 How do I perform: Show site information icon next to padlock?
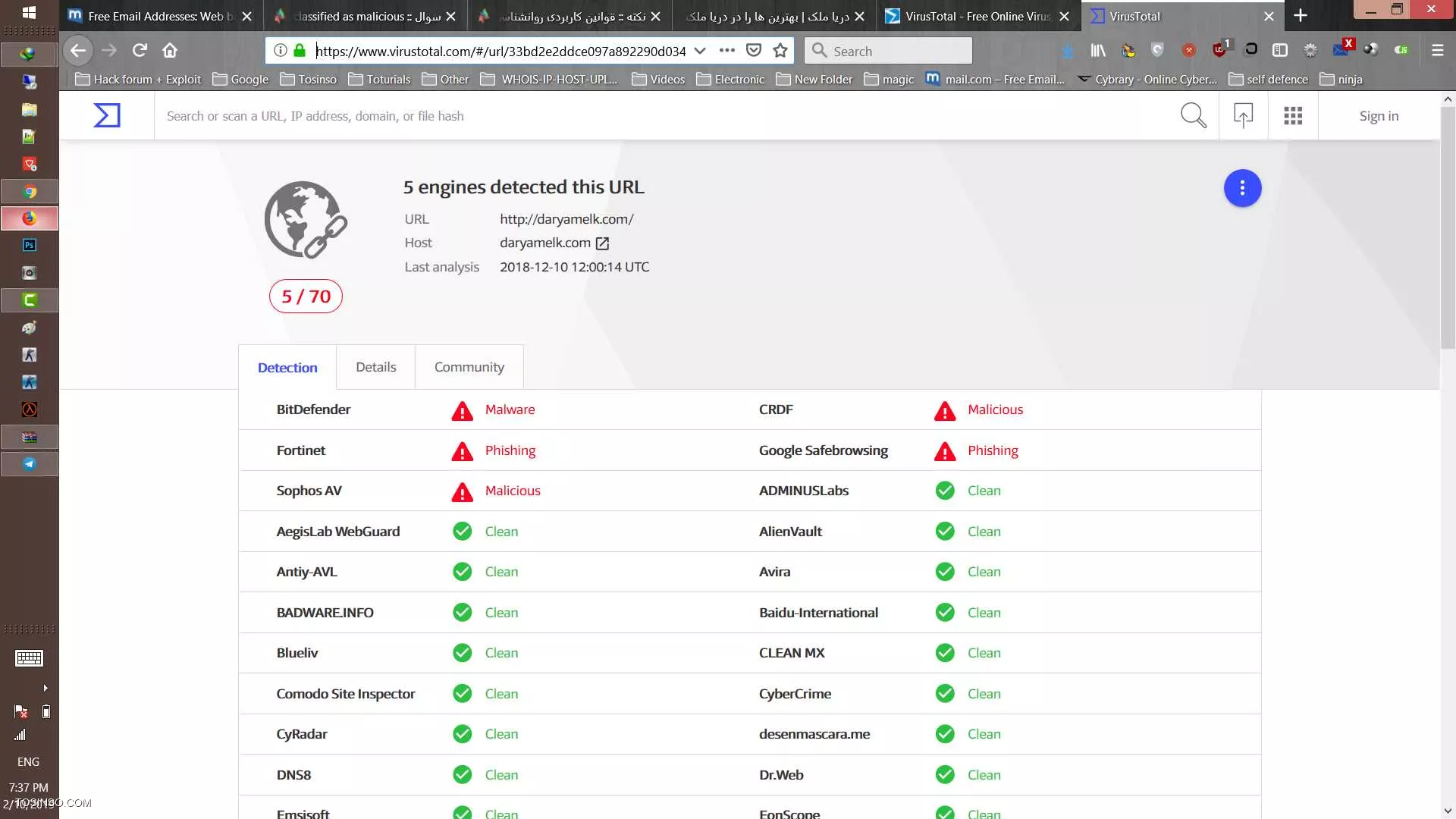click(x=280, y=50)
